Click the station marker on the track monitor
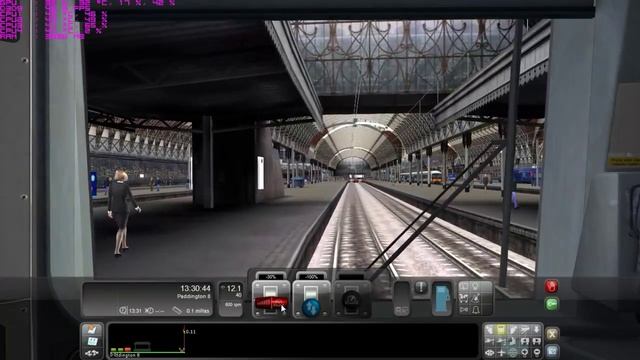 pyautogui.click(x=182, y=349)
